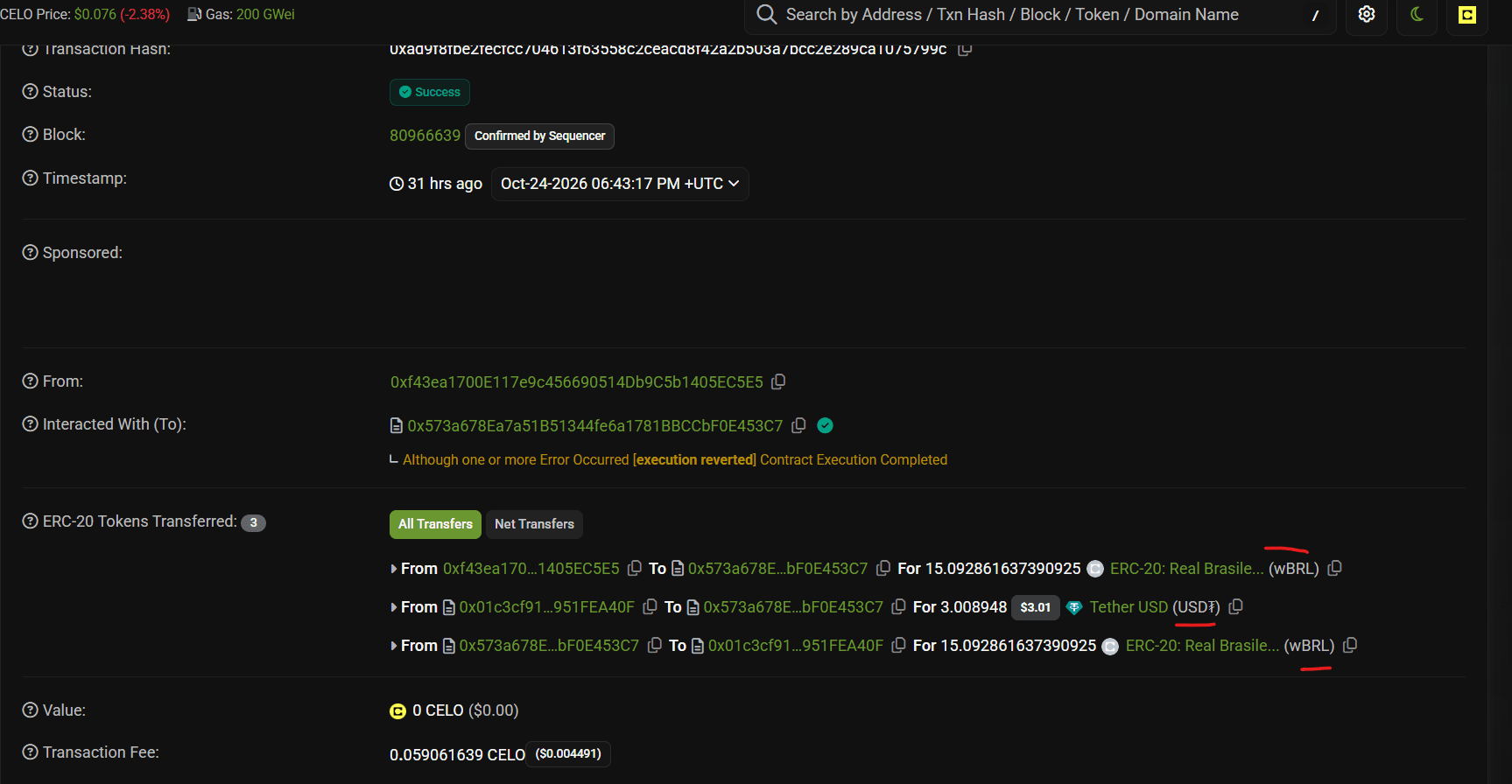The image size is (1512, 784).
Task: Click the Confirmed by Sequencer badge
Action: coord(539,136)
